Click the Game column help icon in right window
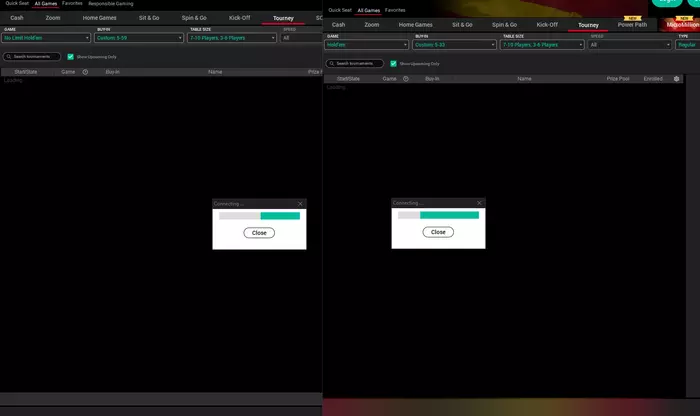Screen dimensions: 700x416 click(406, 79)
